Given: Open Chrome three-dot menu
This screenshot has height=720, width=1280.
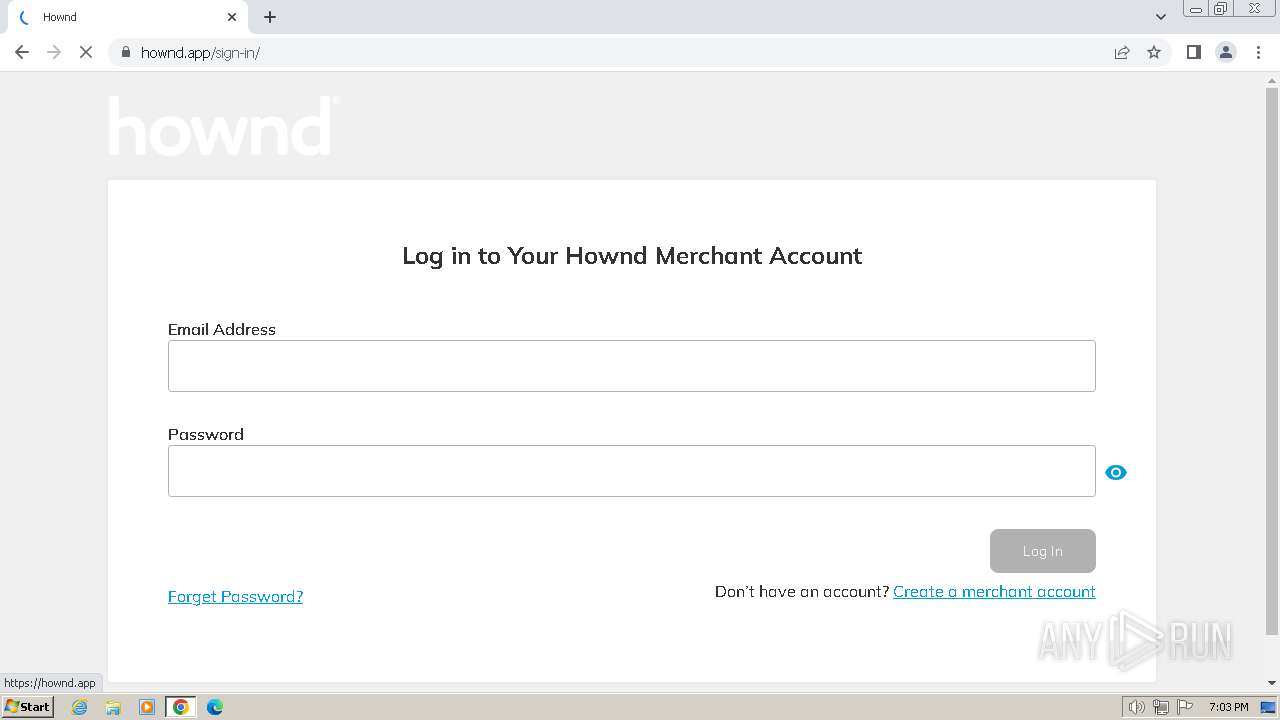Looking at the screenshot, I should [1259, 52].
